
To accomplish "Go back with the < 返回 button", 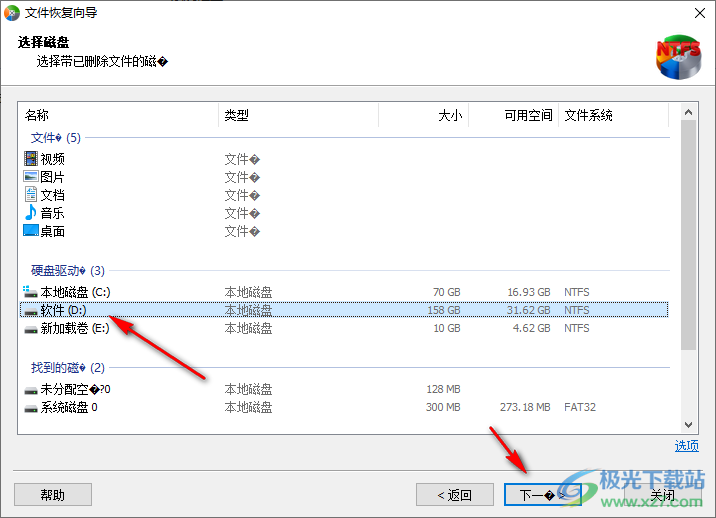I will coord(455,495).
